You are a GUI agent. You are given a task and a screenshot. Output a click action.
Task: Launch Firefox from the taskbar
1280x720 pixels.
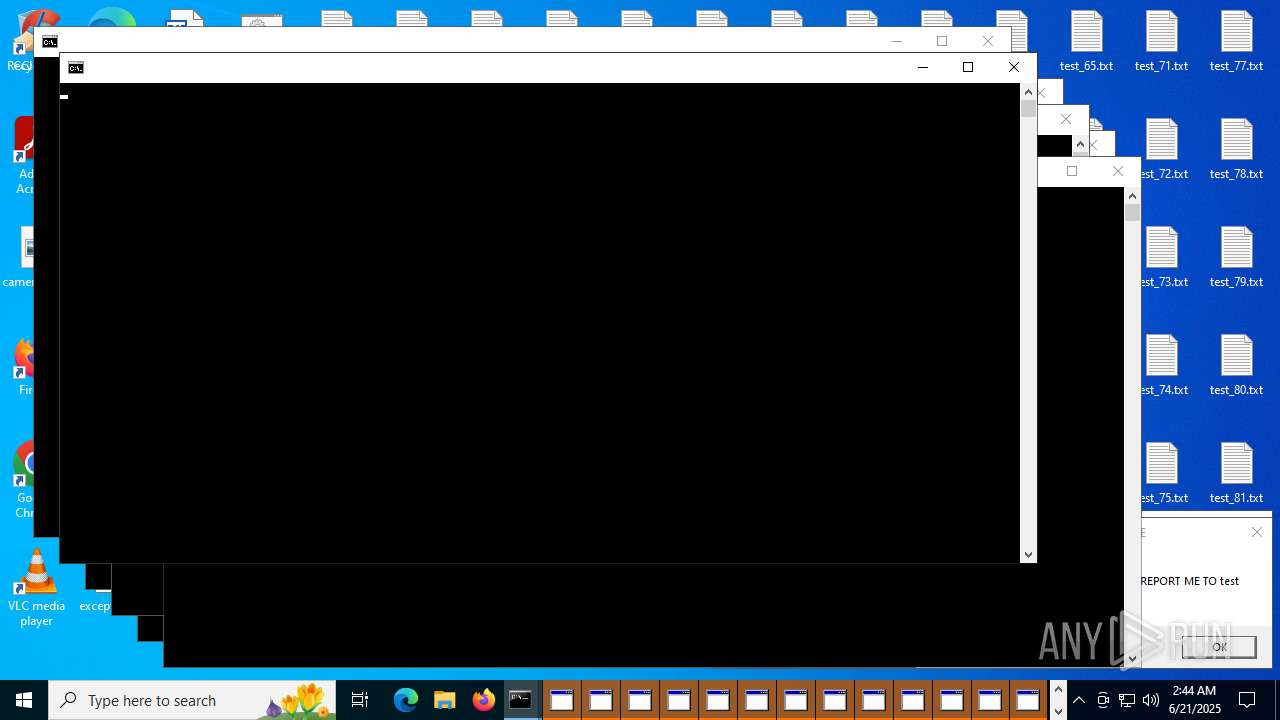[484, 700]
